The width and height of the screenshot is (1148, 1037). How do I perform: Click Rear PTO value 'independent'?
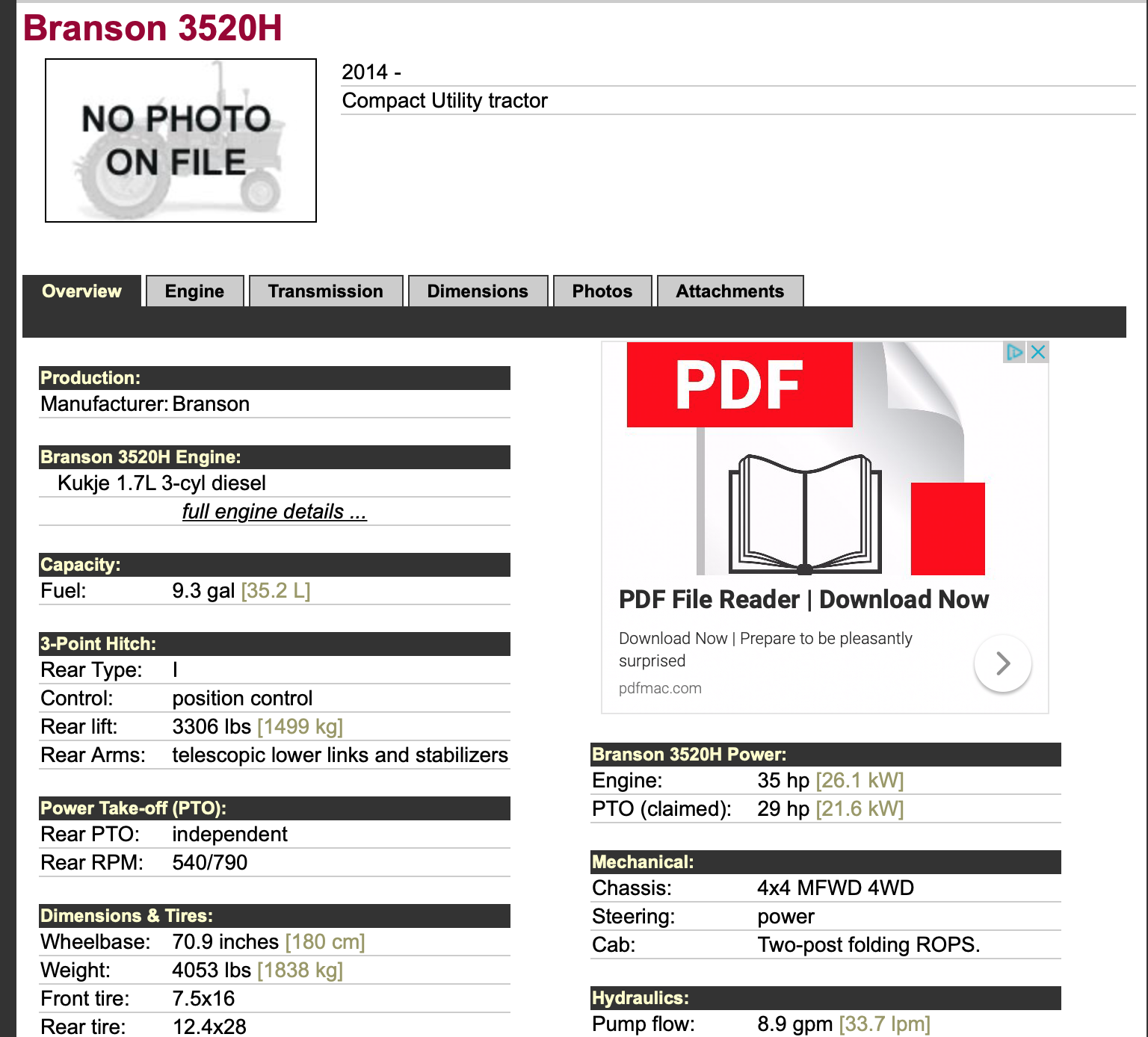pos(229,835)
